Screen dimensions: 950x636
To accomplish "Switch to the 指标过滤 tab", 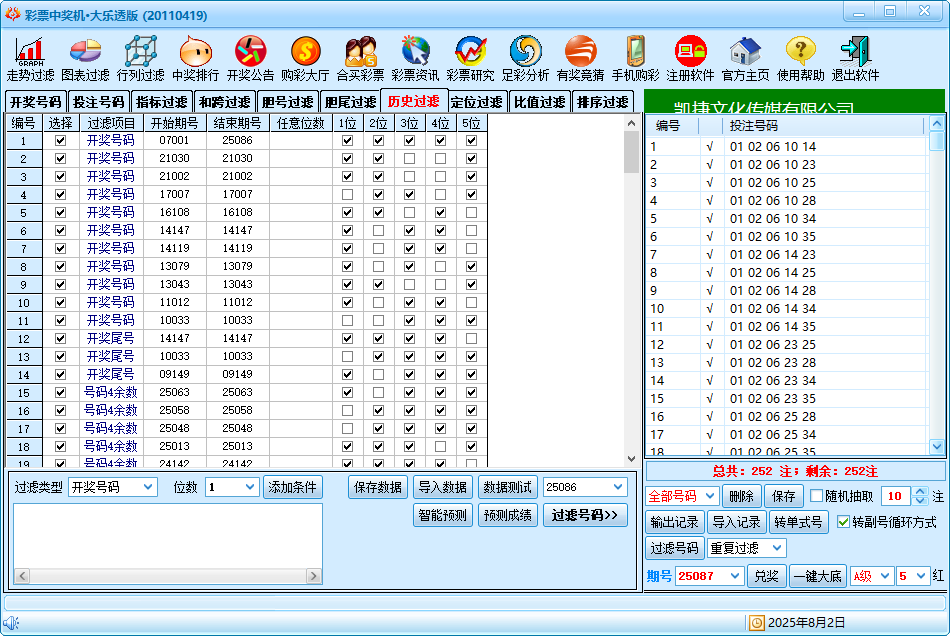I will [x=161, y=102].
